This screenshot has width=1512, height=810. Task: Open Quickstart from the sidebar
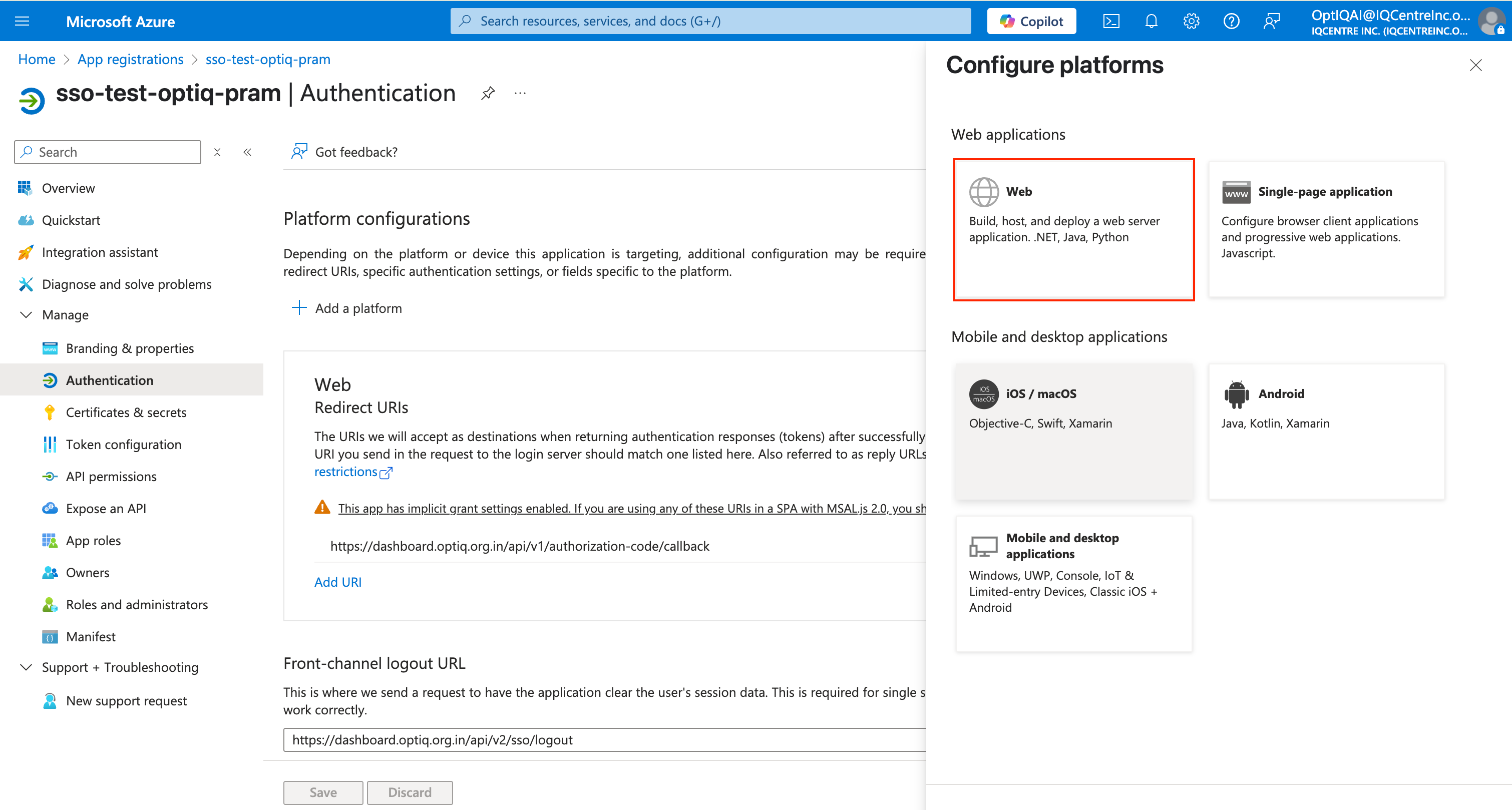pyautogui.click(x=71, y=220)
